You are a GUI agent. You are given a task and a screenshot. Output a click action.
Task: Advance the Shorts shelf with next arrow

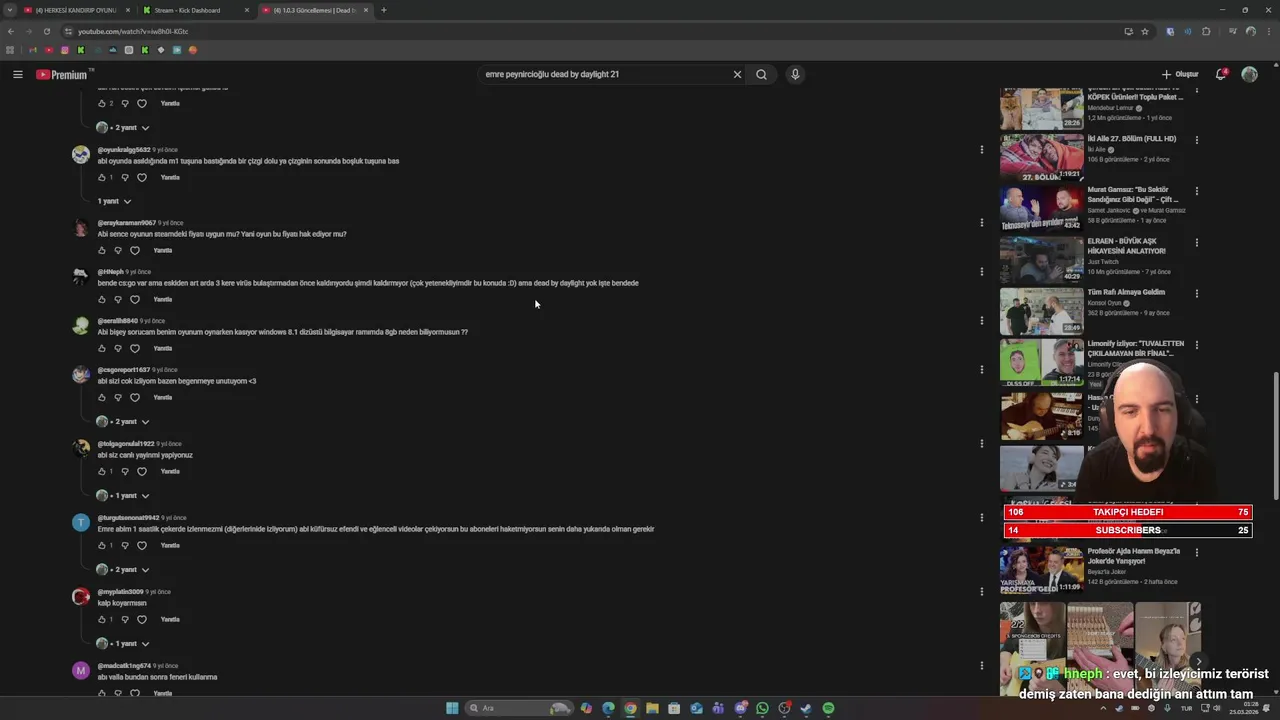click(1199, 661)
